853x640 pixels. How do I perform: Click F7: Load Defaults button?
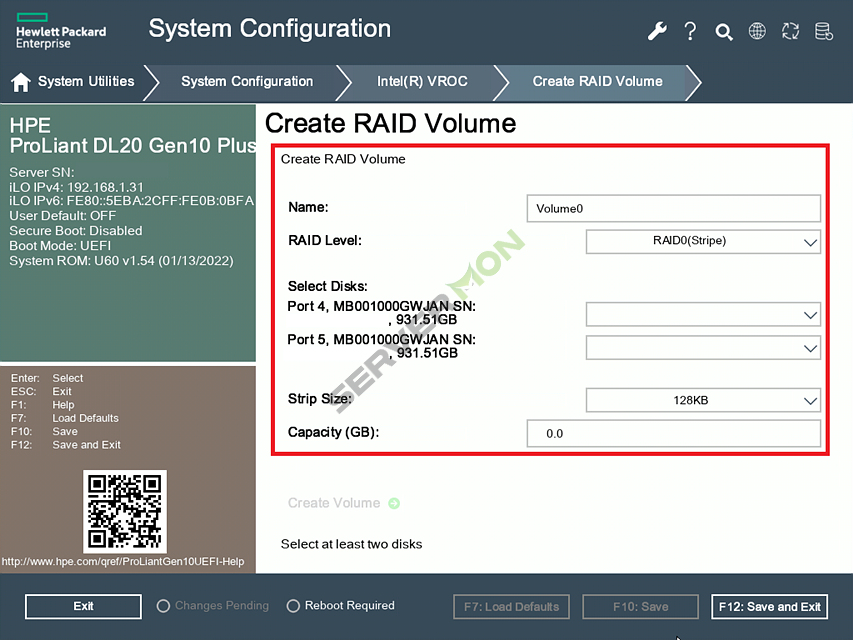pyautogui.click(x=511, y=607)
